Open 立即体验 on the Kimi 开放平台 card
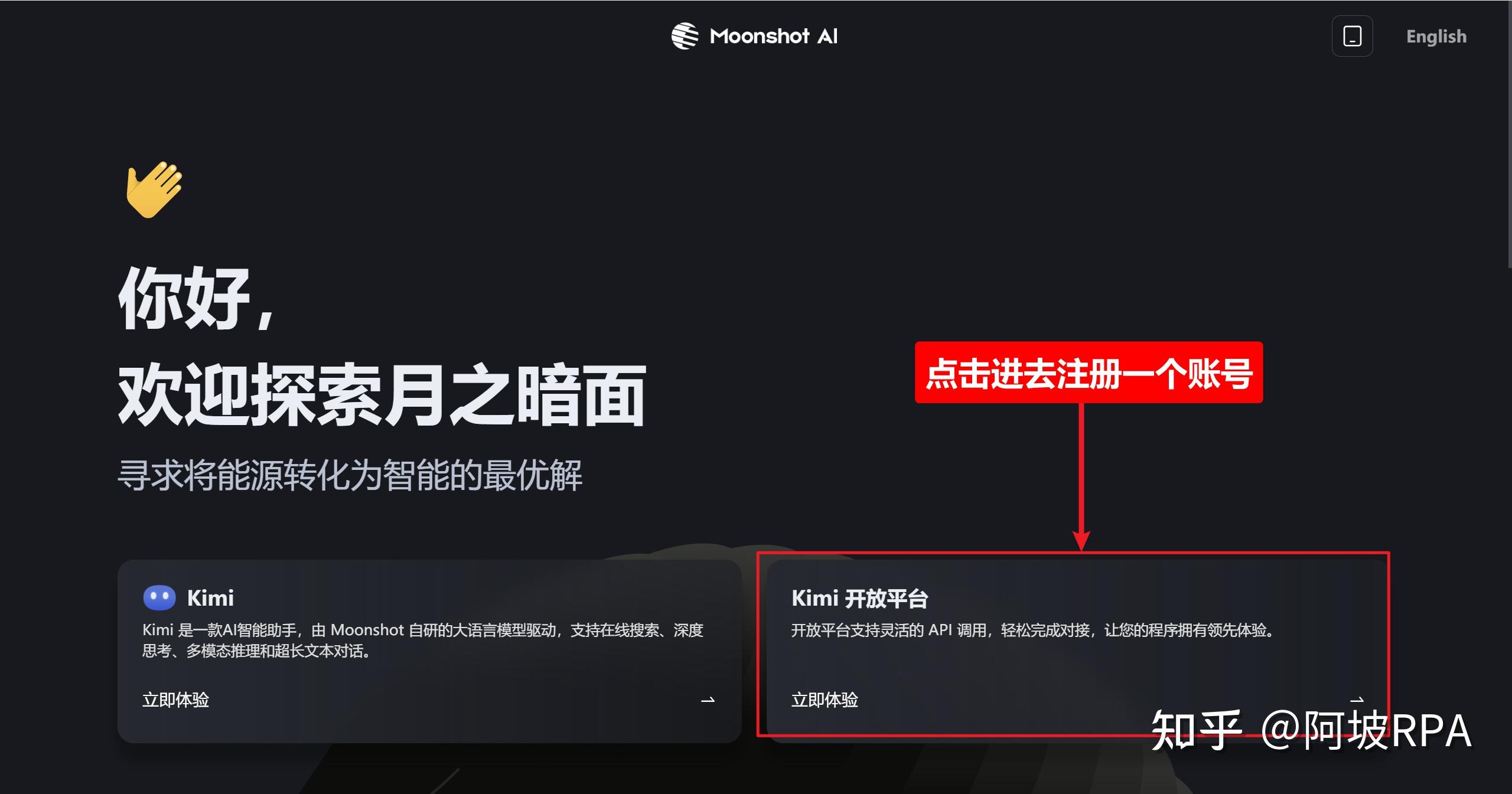 tap(825, 700)
